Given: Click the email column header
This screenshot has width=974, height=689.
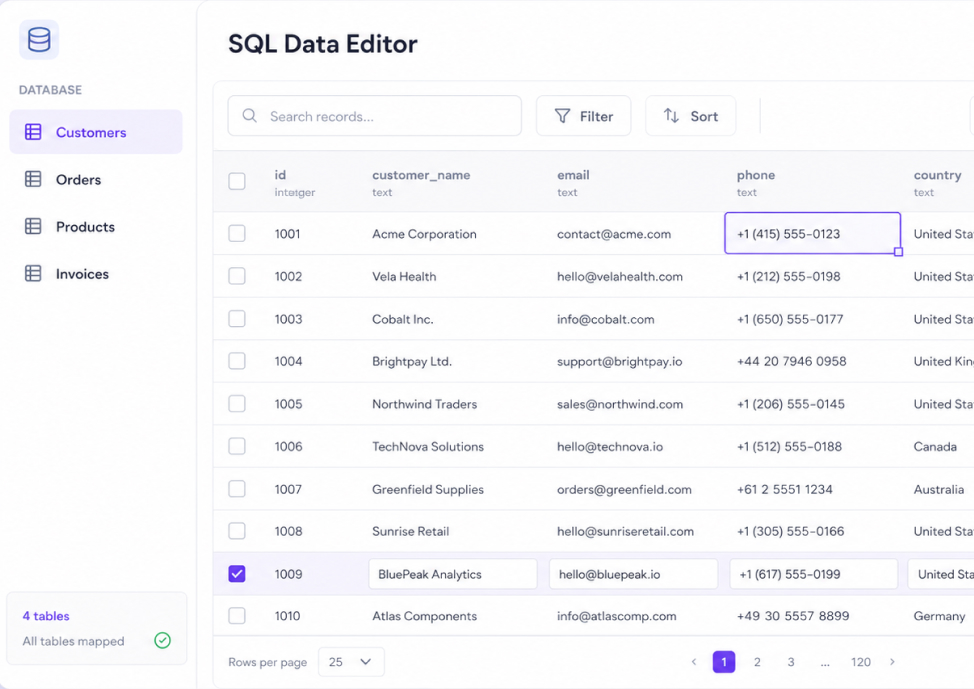Looking at the screenshot, I should 573,175.
